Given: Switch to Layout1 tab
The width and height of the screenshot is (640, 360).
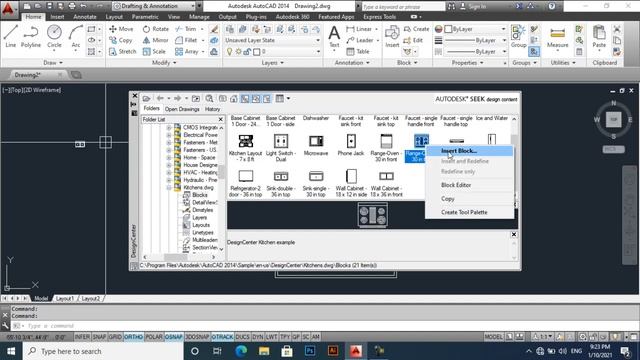Looking at the screenshot, I should (x=64, y=298).
